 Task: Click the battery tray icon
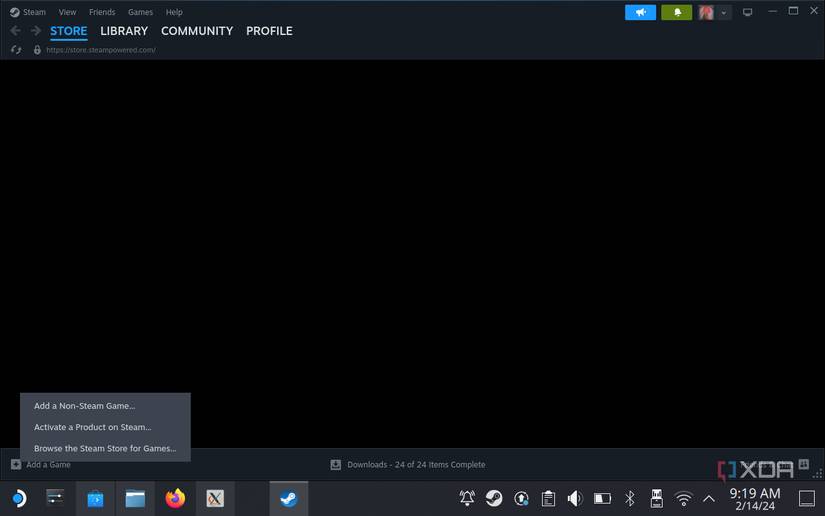(602, 498)
